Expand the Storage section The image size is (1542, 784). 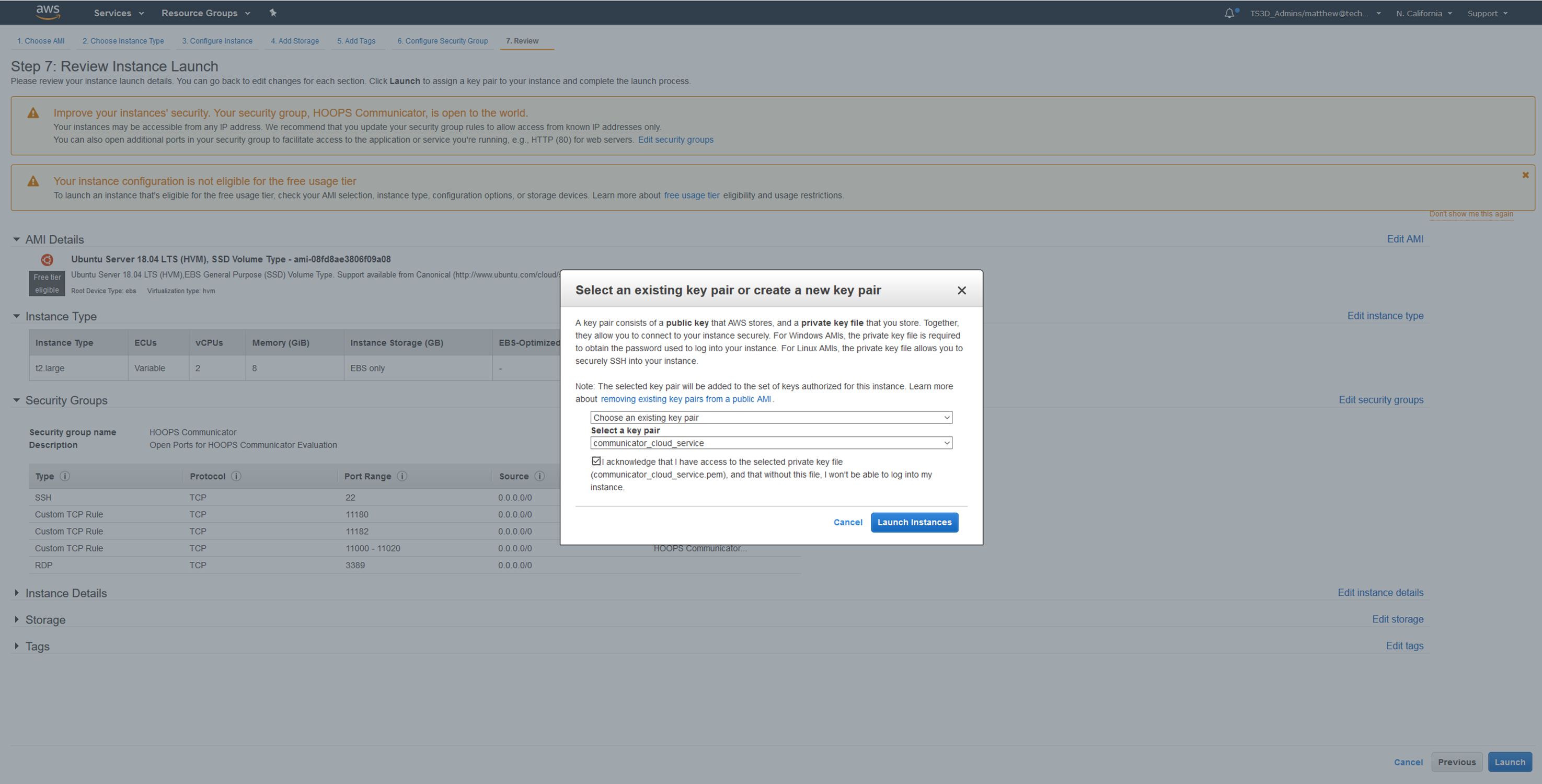pos(16,619)
